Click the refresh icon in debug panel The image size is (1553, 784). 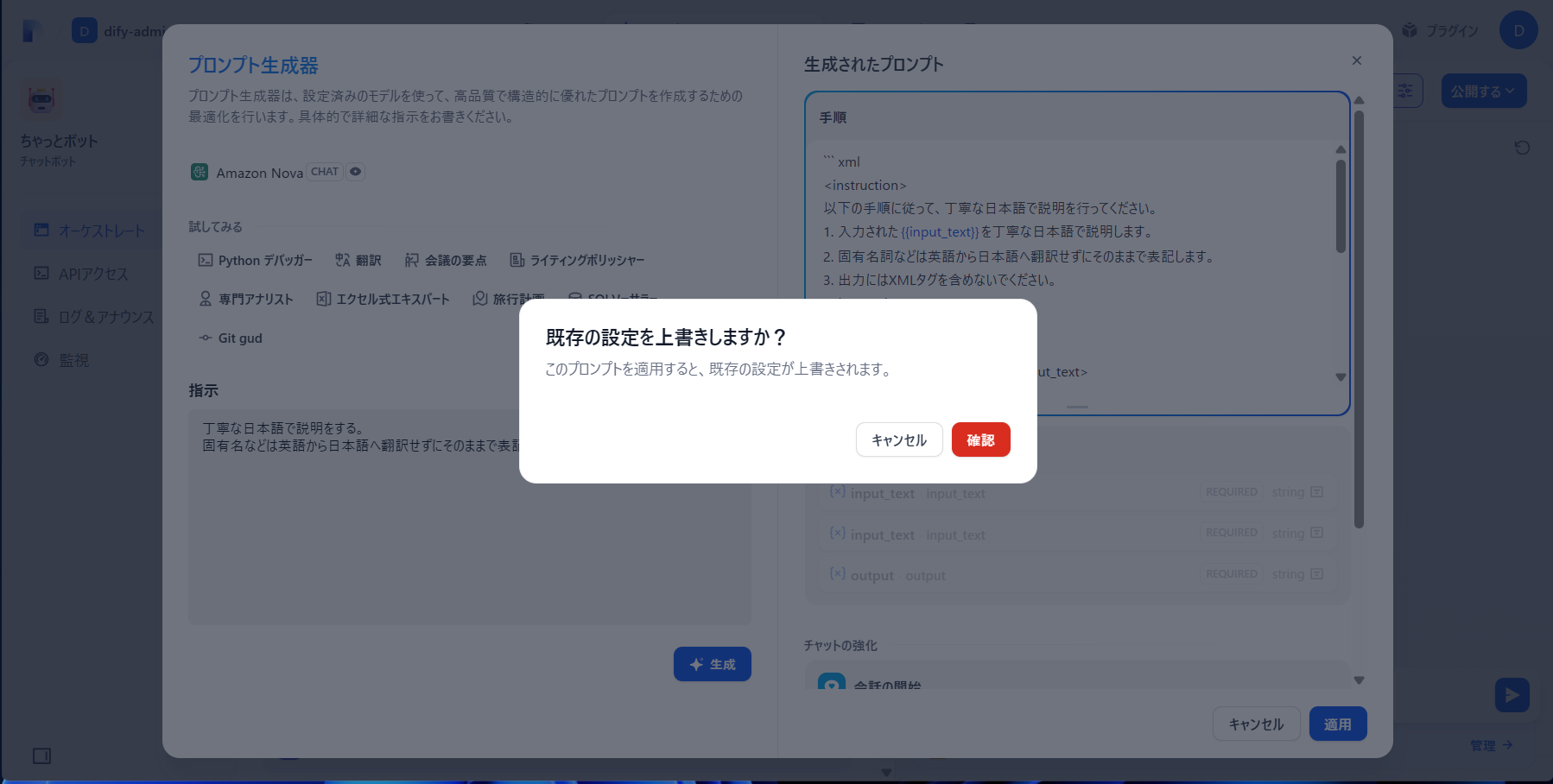pyautogui.click(x=1522, y=148)
